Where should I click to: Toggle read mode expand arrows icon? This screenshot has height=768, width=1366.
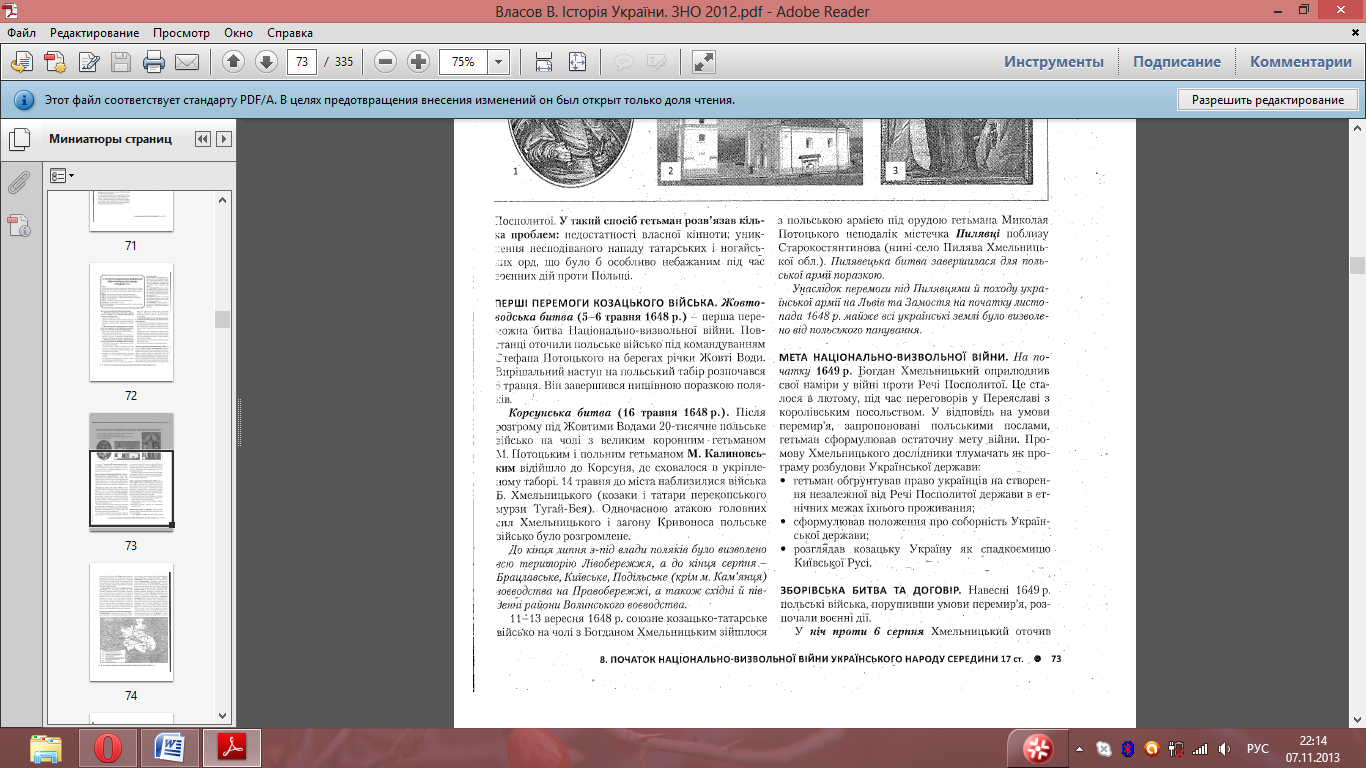click(x=704, y=62)
